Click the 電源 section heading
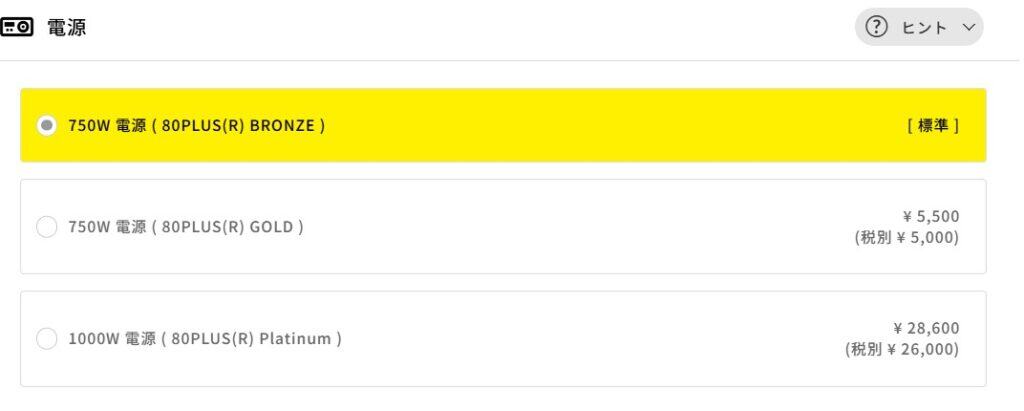 click(66, 28)
